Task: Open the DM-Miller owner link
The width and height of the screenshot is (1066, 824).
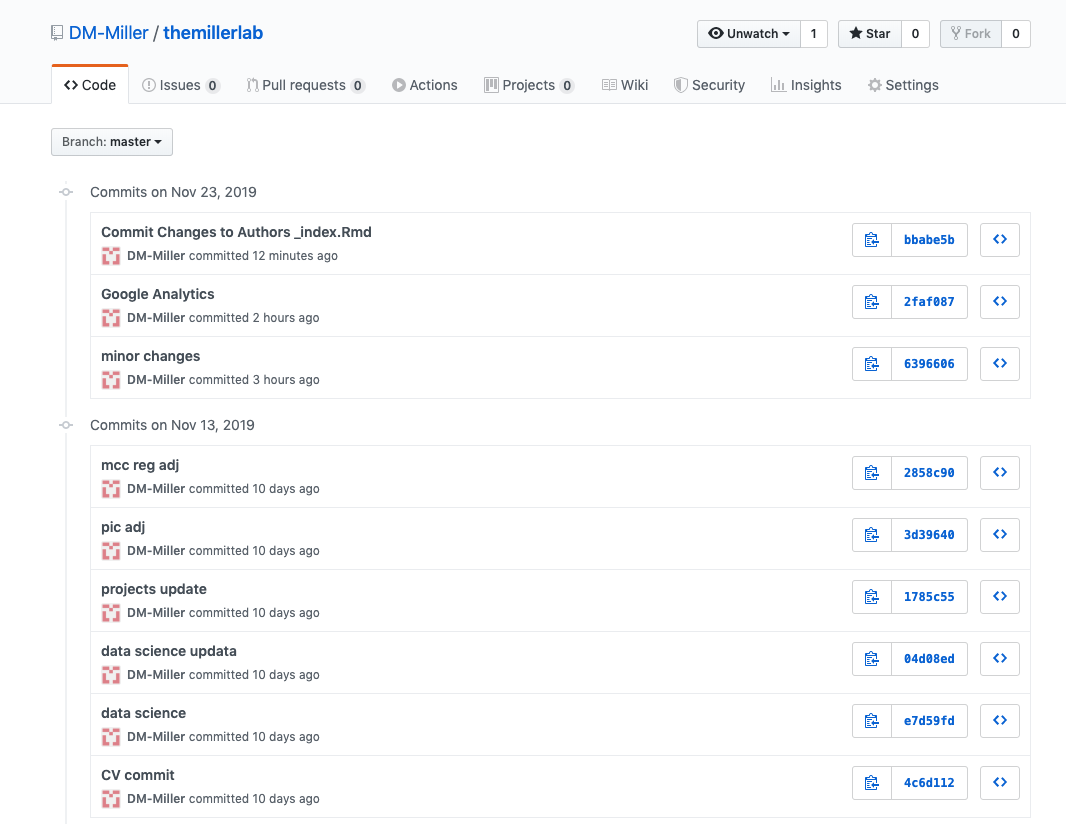Action: point(108,33)
